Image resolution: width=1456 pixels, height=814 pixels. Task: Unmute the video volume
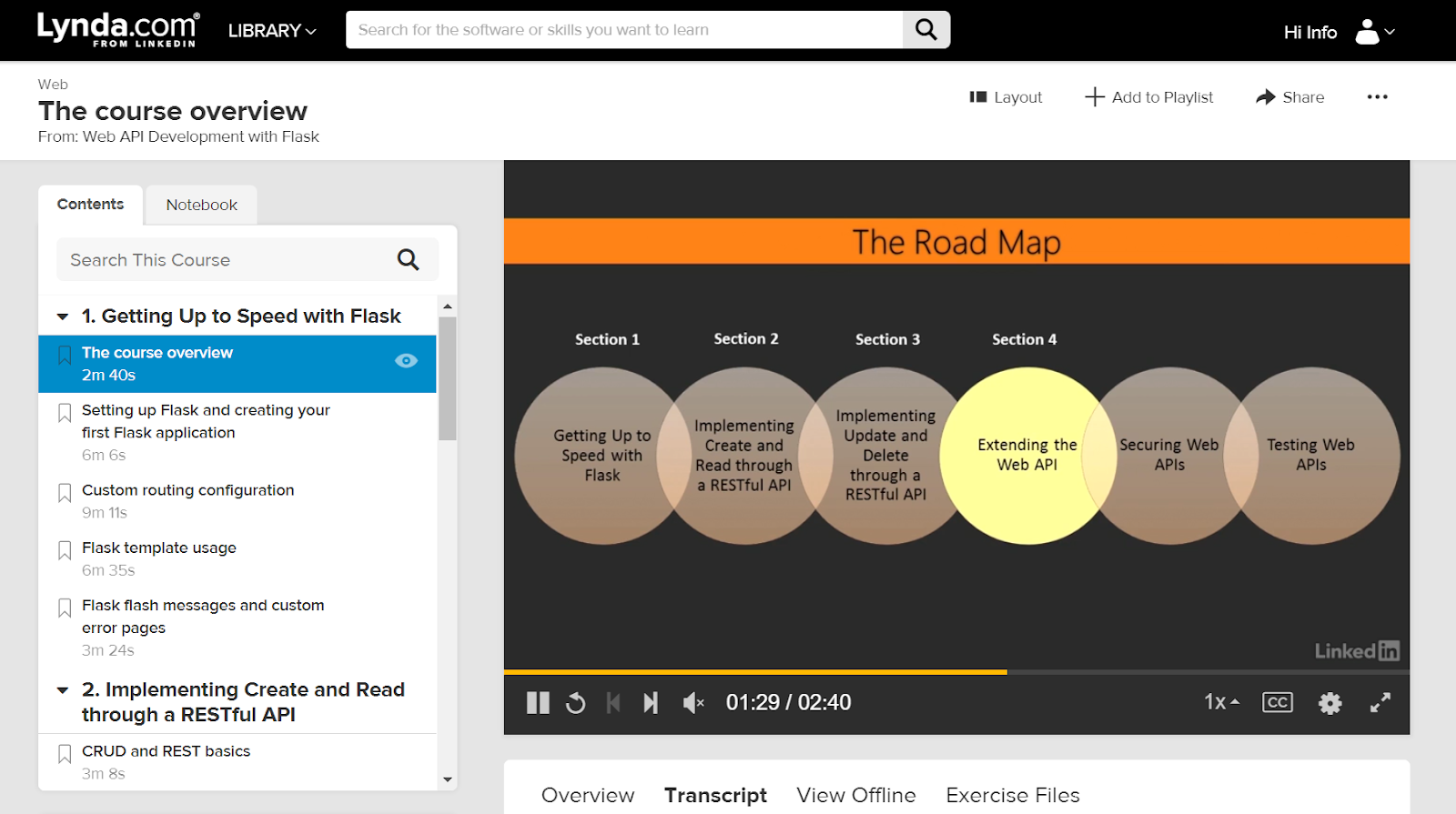click(693, 703)
